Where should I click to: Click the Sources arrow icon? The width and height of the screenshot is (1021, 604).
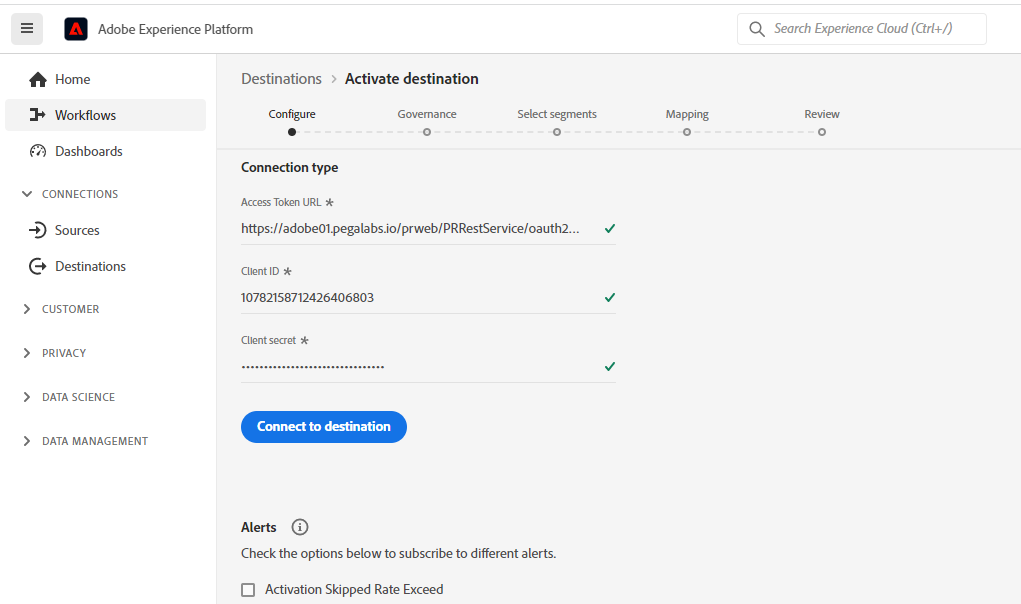coord(38,230)
